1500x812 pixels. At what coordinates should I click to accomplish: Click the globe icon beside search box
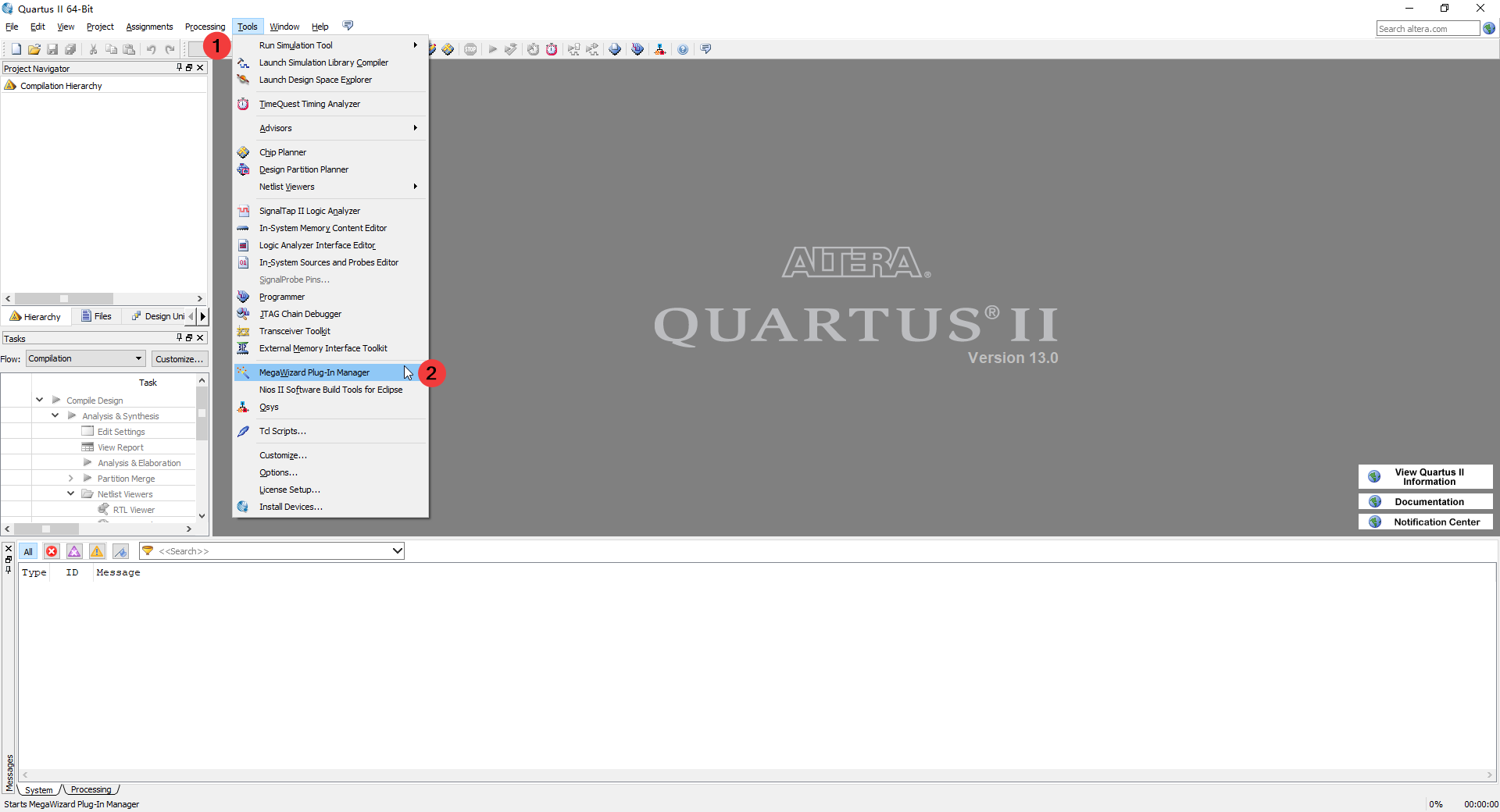click(x=1489, y=29)
